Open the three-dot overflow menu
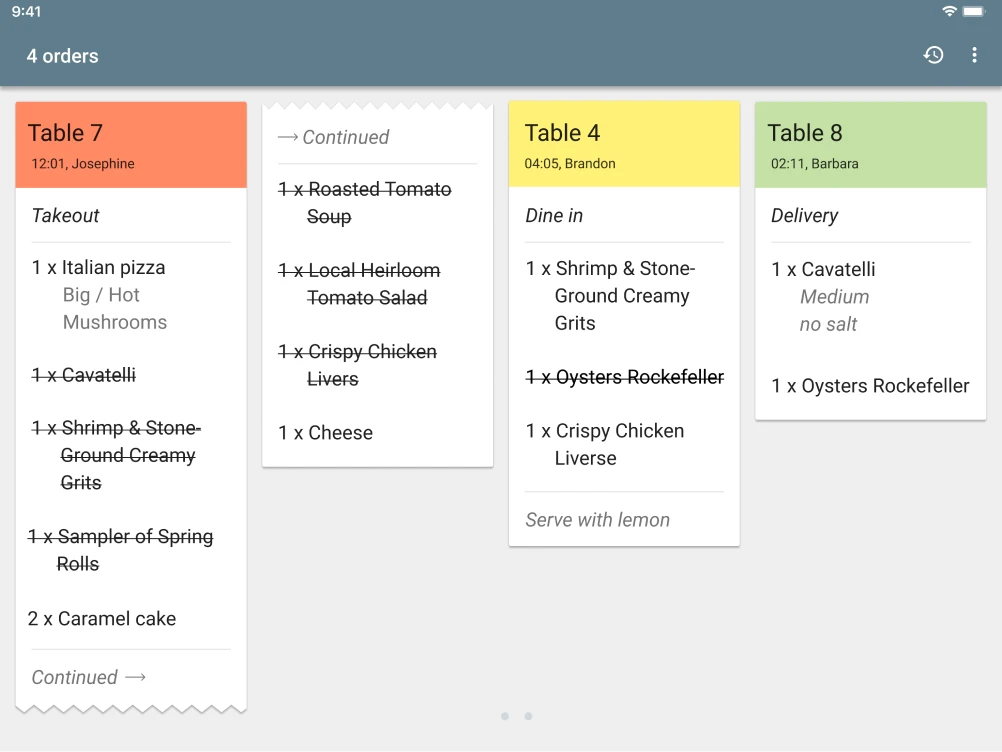Viewport: 1002px width, 752px height. coord(974,56)
